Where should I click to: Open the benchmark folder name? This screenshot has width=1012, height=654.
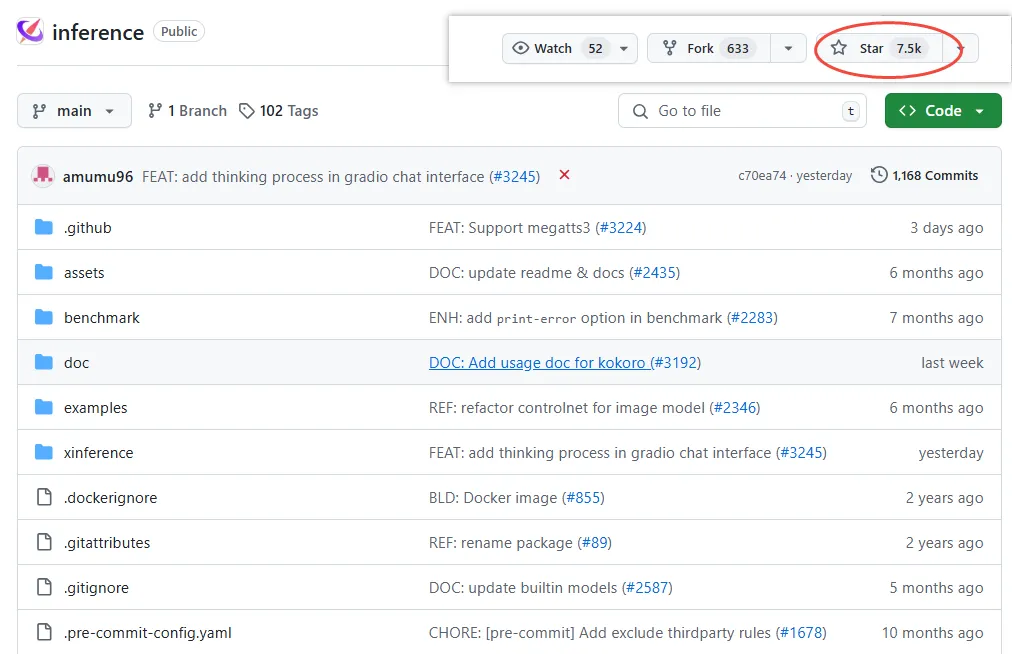tap(102, 318)
